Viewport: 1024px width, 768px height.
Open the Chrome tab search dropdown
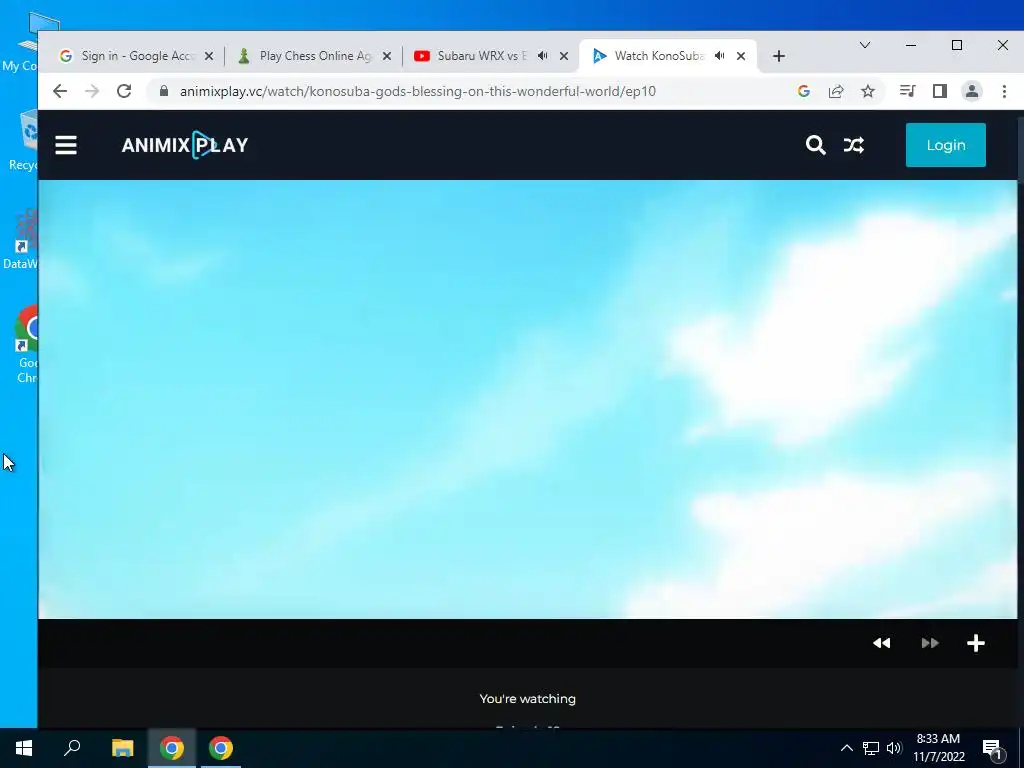(x=865, y=45)
